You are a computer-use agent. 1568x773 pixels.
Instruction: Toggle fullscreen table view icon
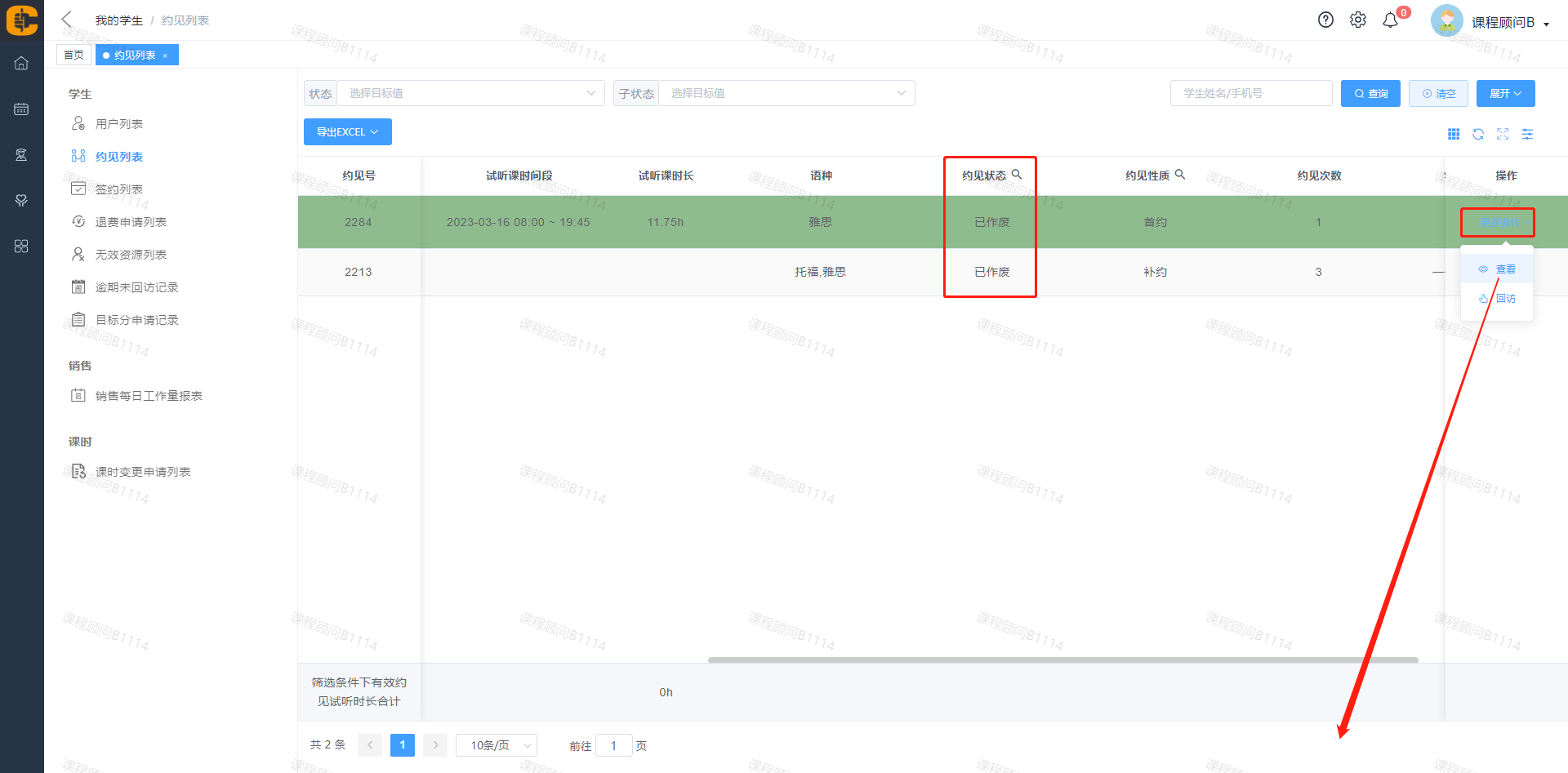pos(1503,135)
